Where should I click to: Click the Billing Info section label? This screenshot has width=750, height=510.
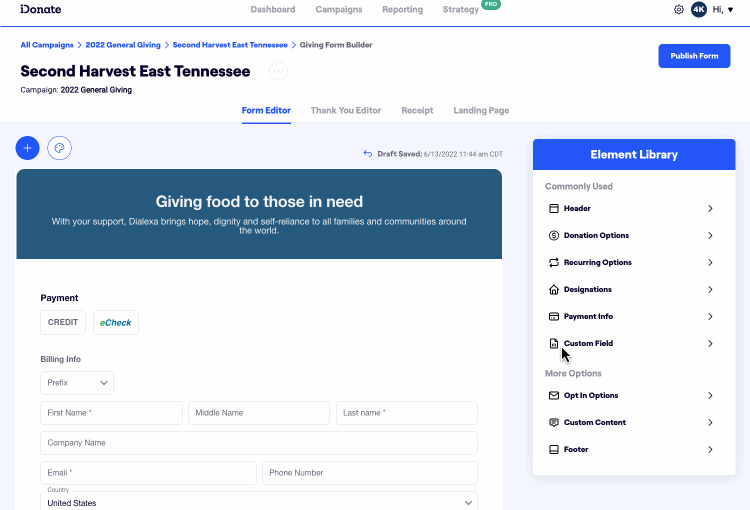pyautogui.click(x=61, y=359)
